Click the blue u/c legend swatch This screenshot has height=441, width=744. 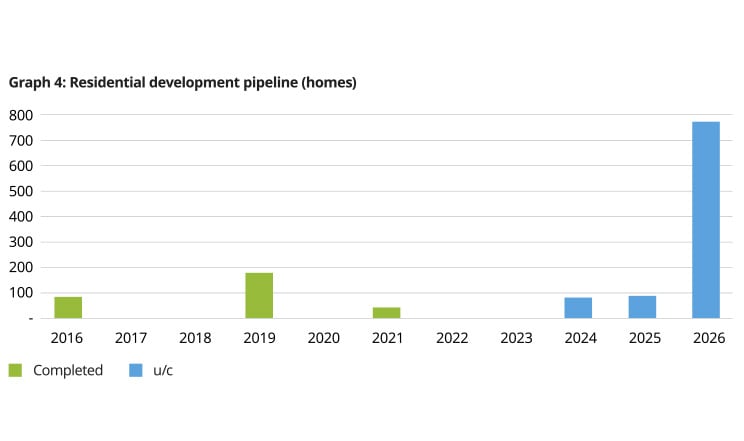coord(136,371)
